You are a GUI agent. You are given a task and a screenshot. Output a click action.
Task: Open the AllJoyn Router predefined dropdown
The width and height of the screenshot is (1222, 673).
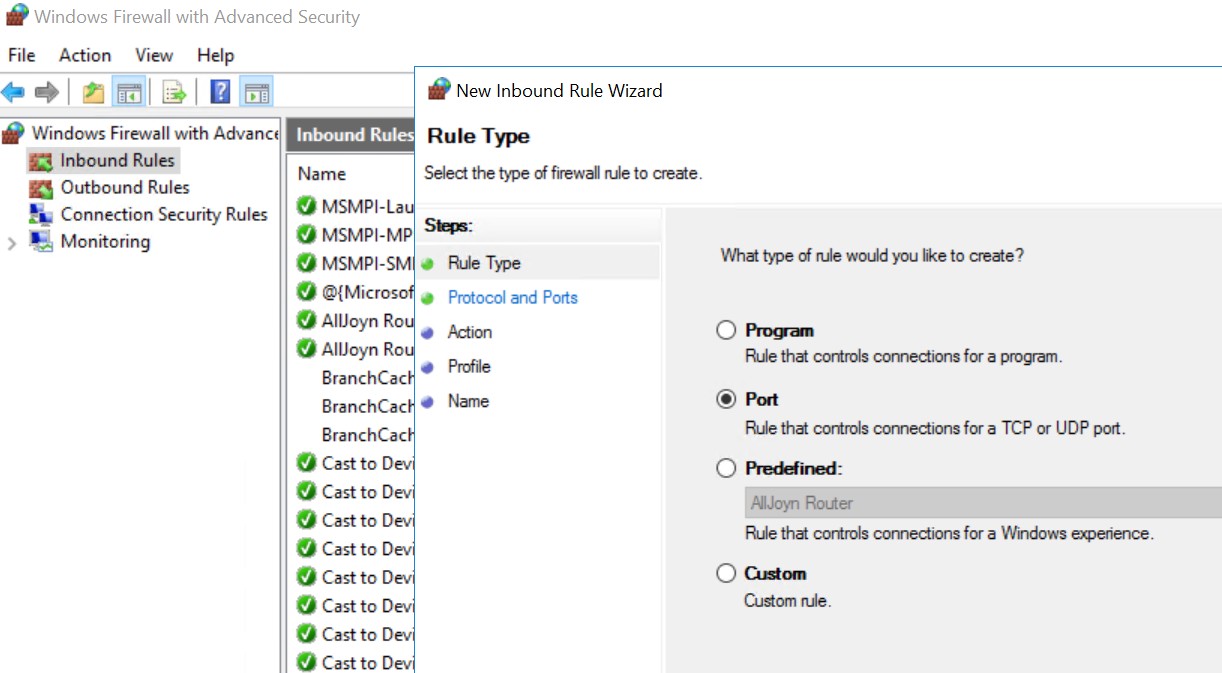pos(983,503)
